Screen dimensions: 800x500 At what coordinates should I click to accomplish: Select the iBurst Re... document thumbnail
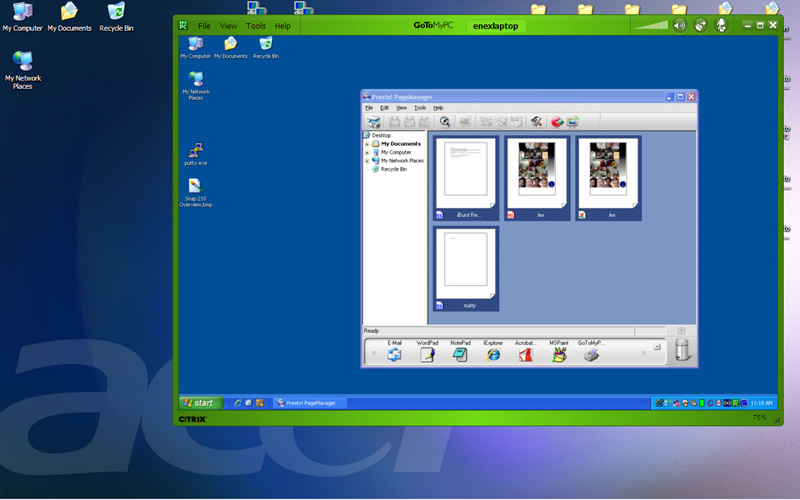[x=466, y=178]
